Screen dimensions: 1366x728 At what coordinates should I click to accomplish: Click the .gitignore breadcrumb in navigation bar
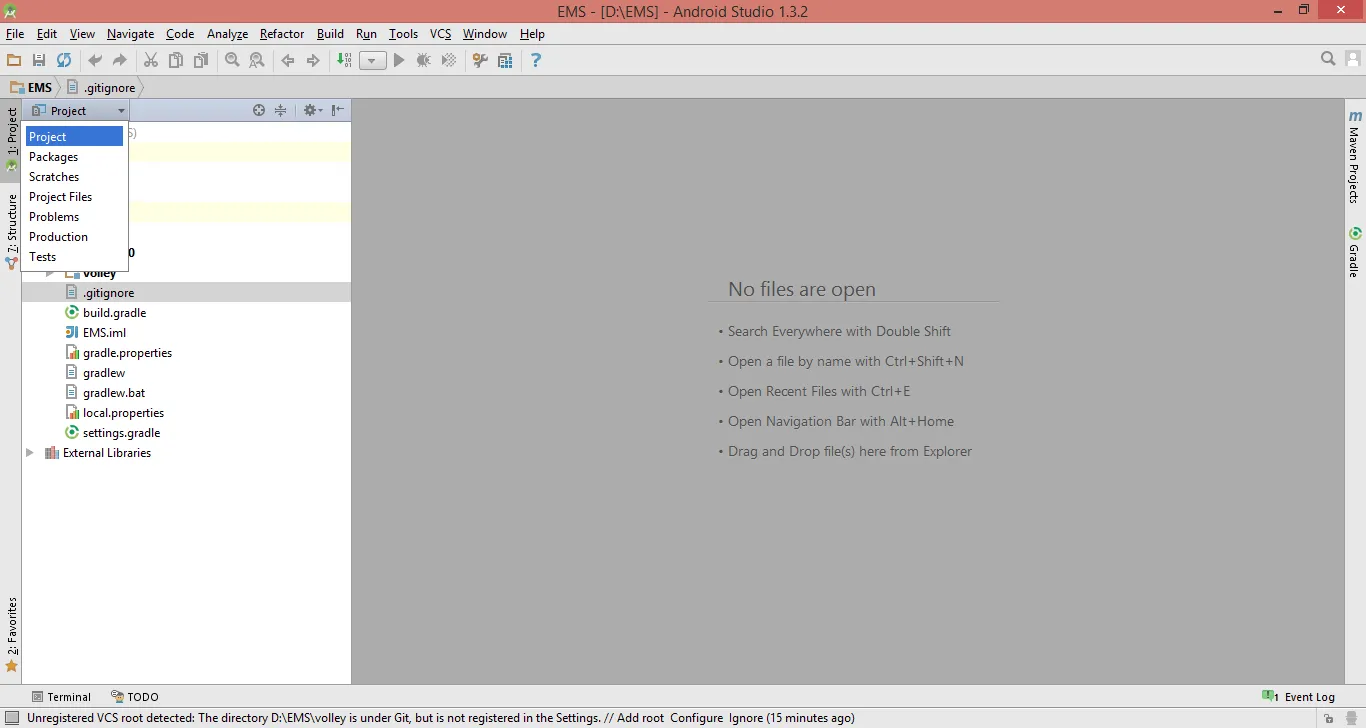coord(101,87)
